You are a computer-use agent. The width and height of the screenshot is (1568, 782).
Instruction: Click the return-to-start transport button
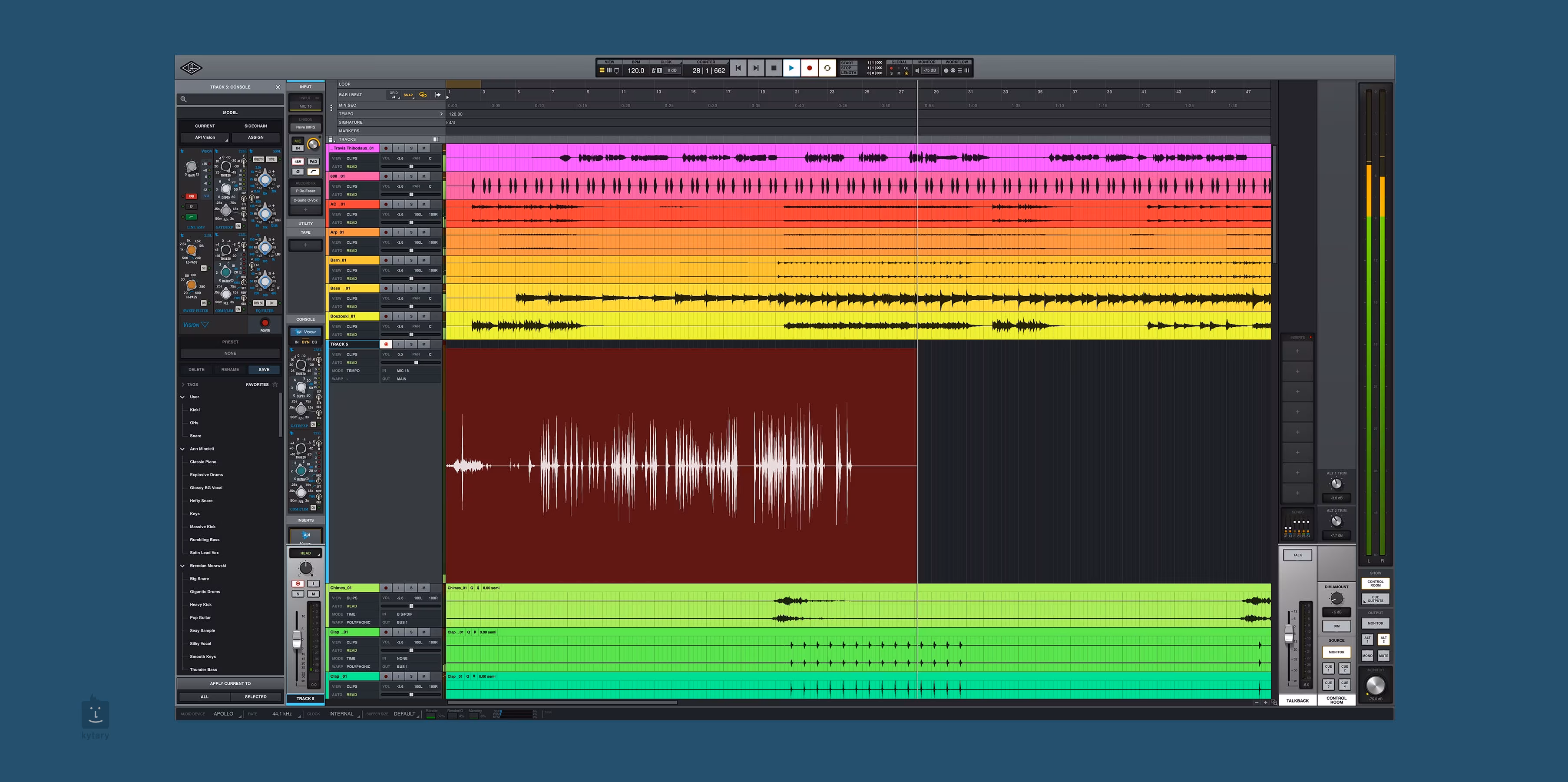pyautogui.click(x=738, y=68)
